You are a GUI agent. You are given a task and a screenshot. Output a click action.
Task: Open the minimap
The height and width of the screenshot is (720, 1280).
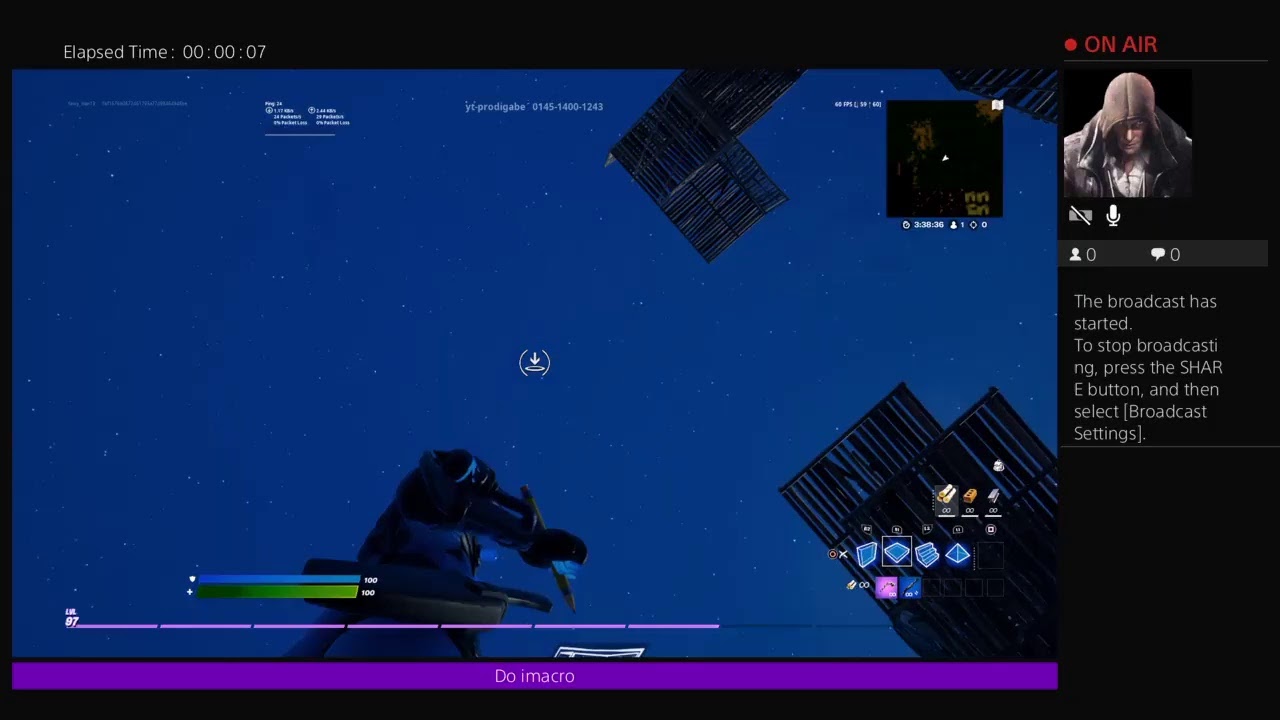click(x=944, y=158)
